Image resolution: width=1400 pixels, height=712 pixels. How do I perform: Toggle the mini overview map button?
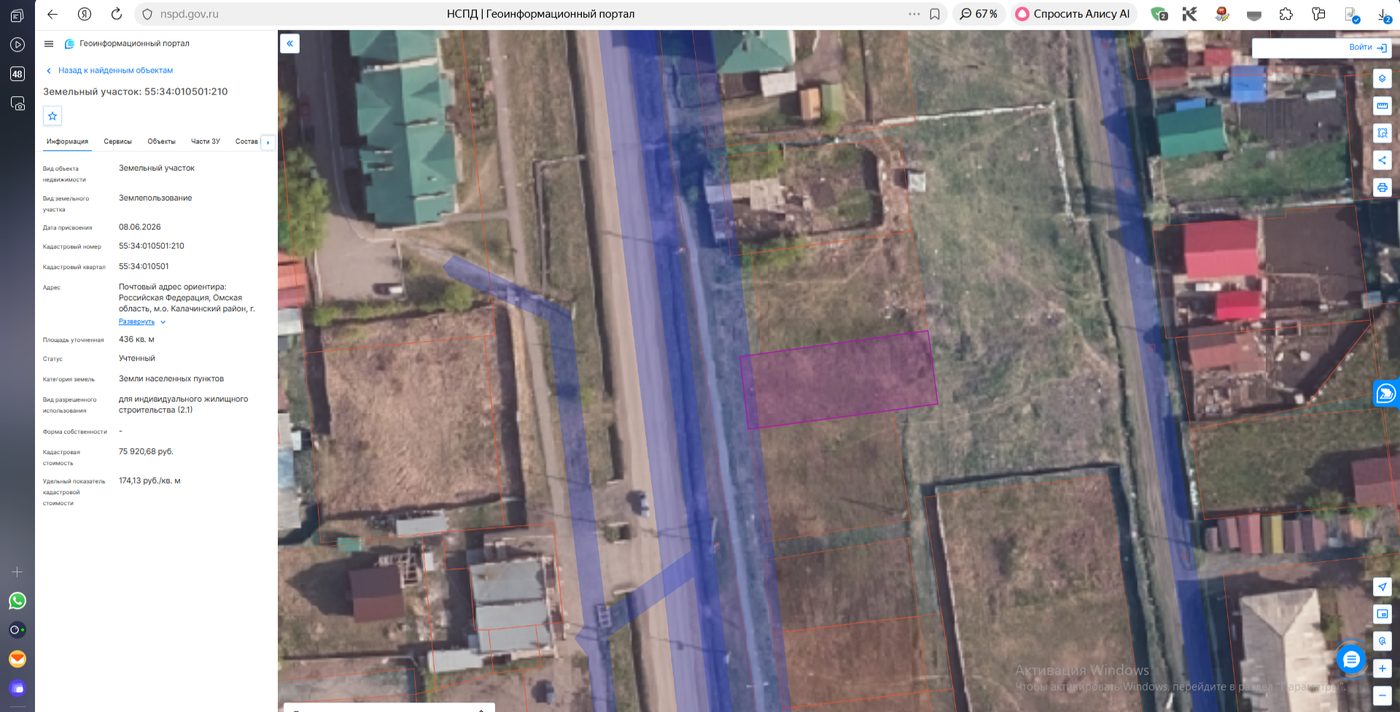(1383, 614)
